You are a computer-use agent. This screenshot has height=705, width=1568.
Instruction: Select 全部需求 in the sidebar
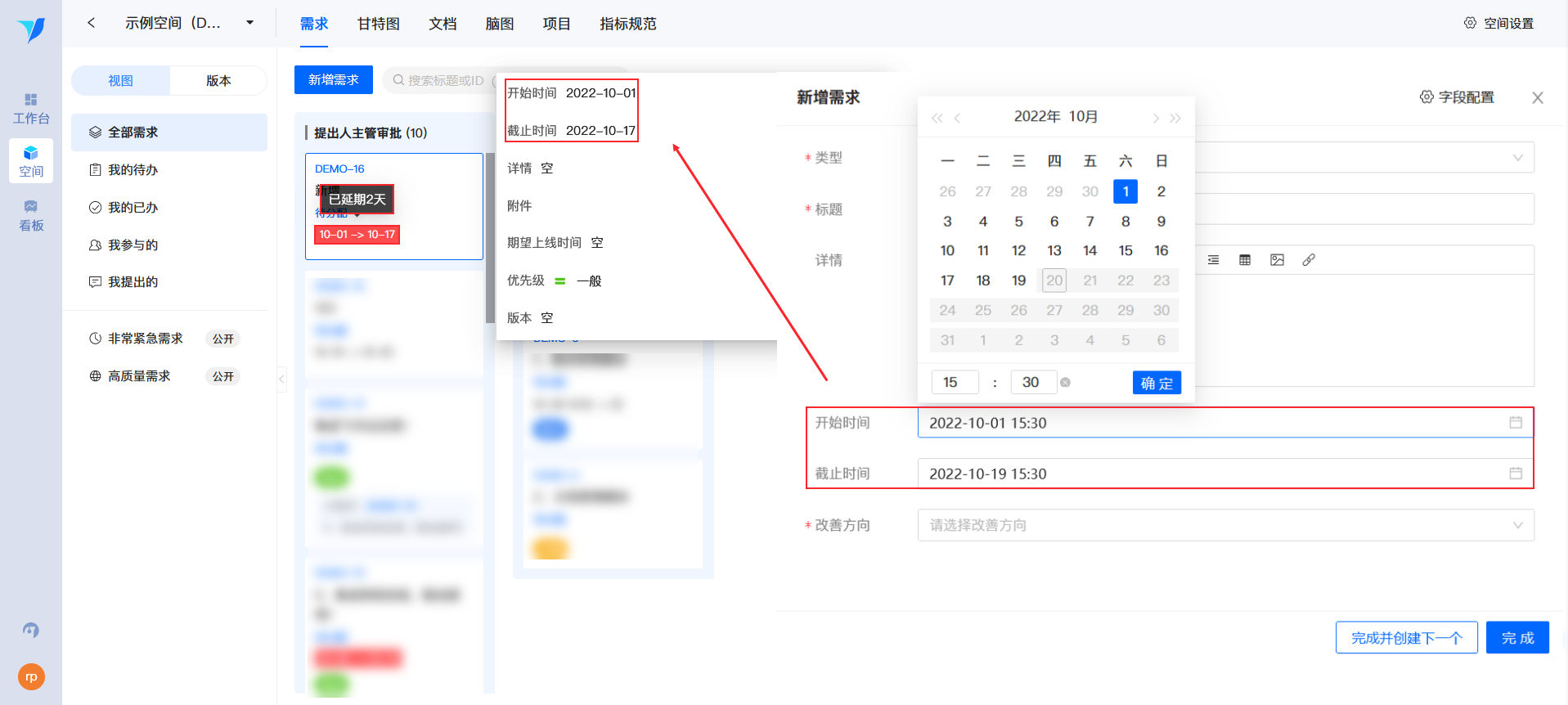point(169,132)
